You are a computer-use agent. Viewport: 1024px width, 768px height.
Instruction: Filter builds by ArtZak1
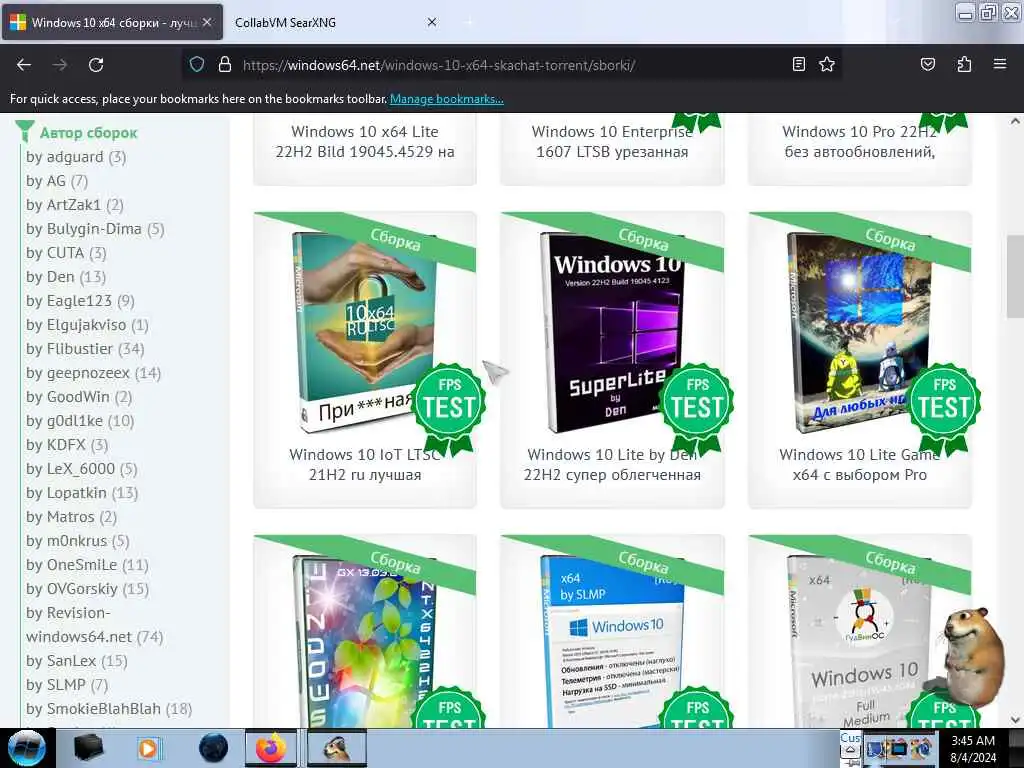(74, 205)
